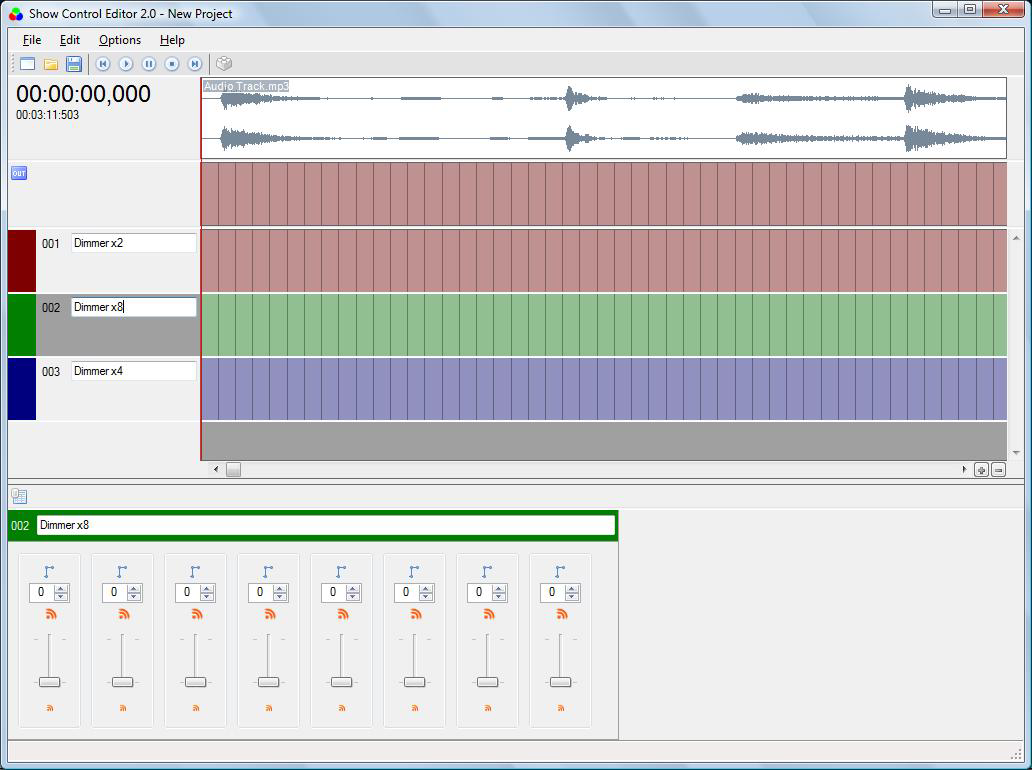Open the Options menu
The height and width of the screenshot is (770, 1032).
tap(120, 40)
